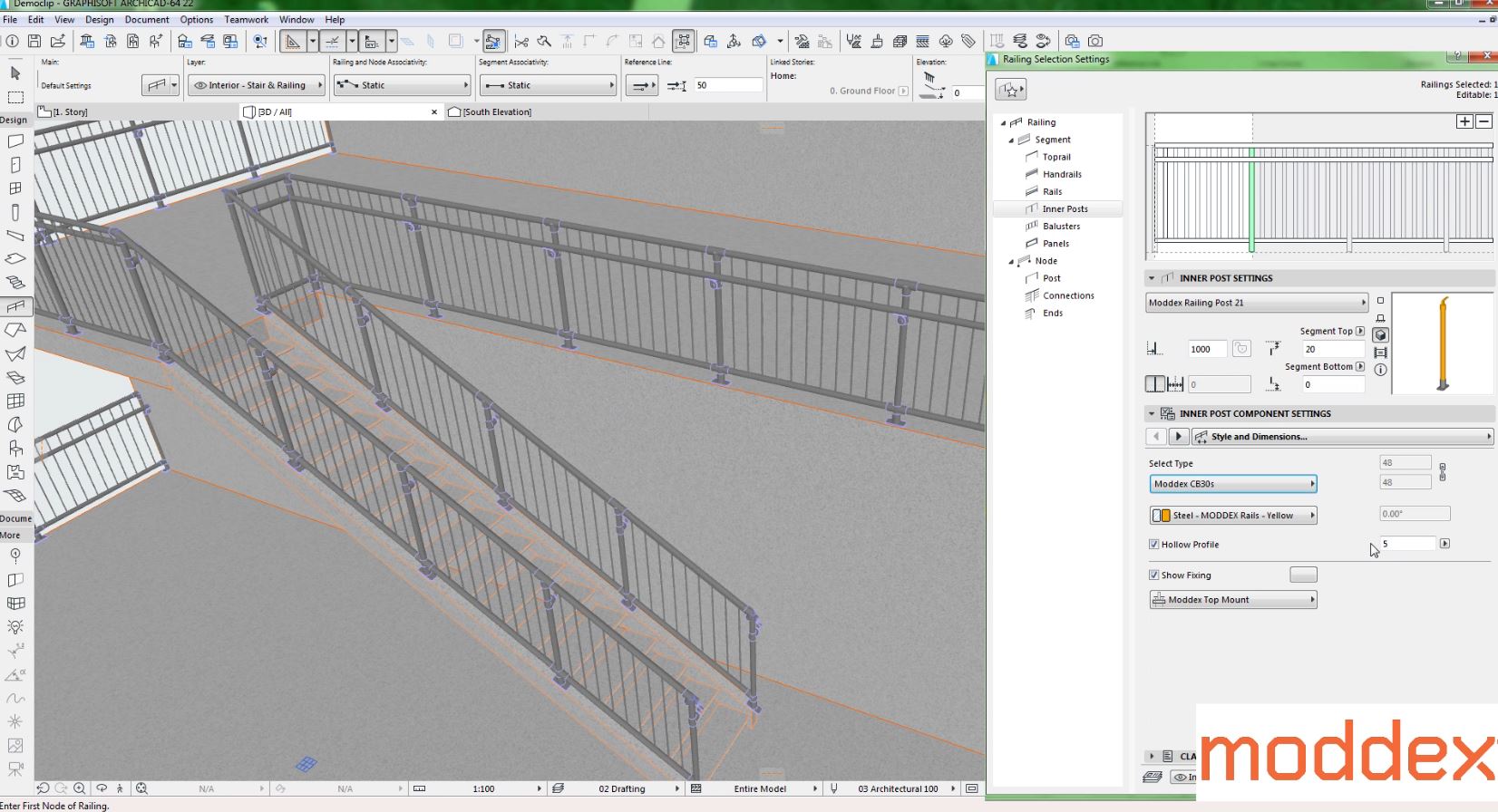The image size is (1498, 812).
Task: Open Steel - MODDEX Rails - Yellow surface picker
Action: pos(1233,516)
